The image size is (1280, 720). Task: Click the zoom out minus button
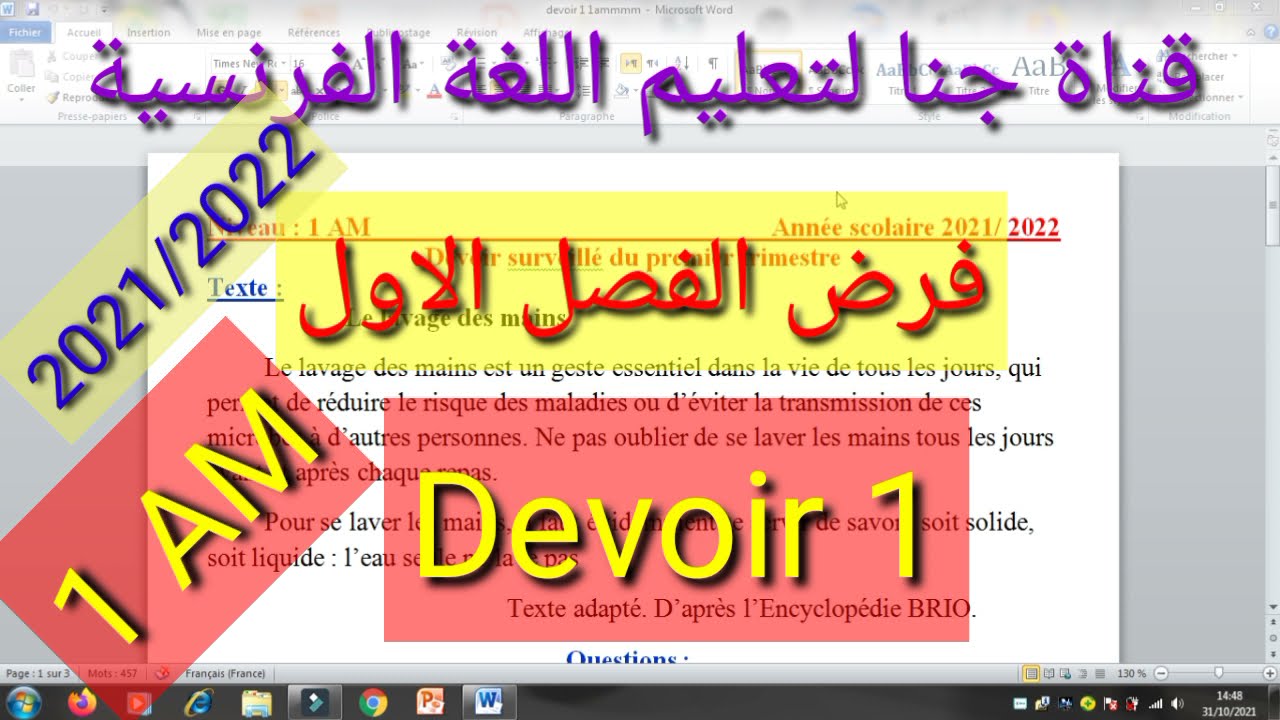(x=1160, y=673)
